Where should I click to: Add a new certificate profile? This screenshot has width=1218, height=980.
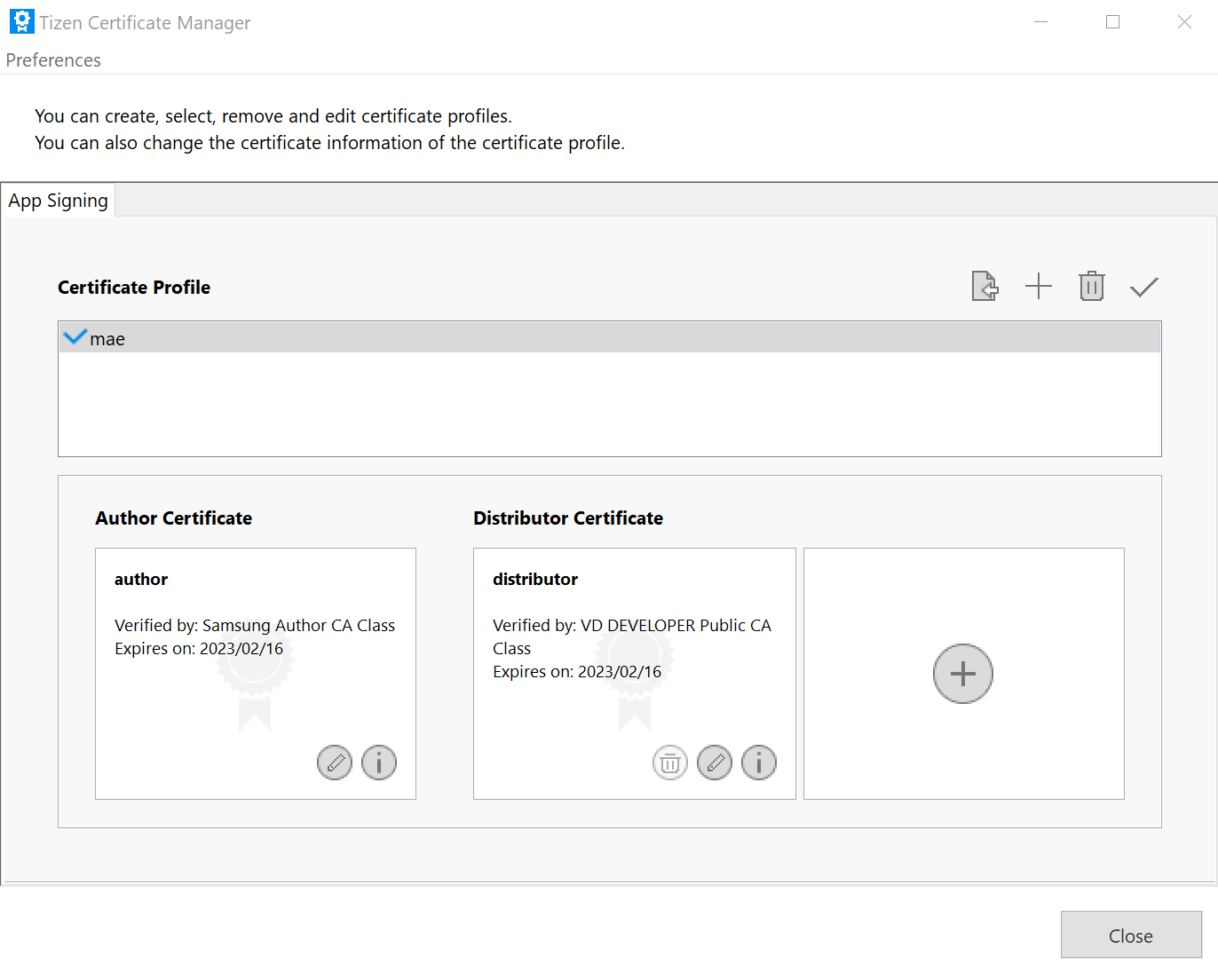pyautogui.click(x=1038, y=287)
